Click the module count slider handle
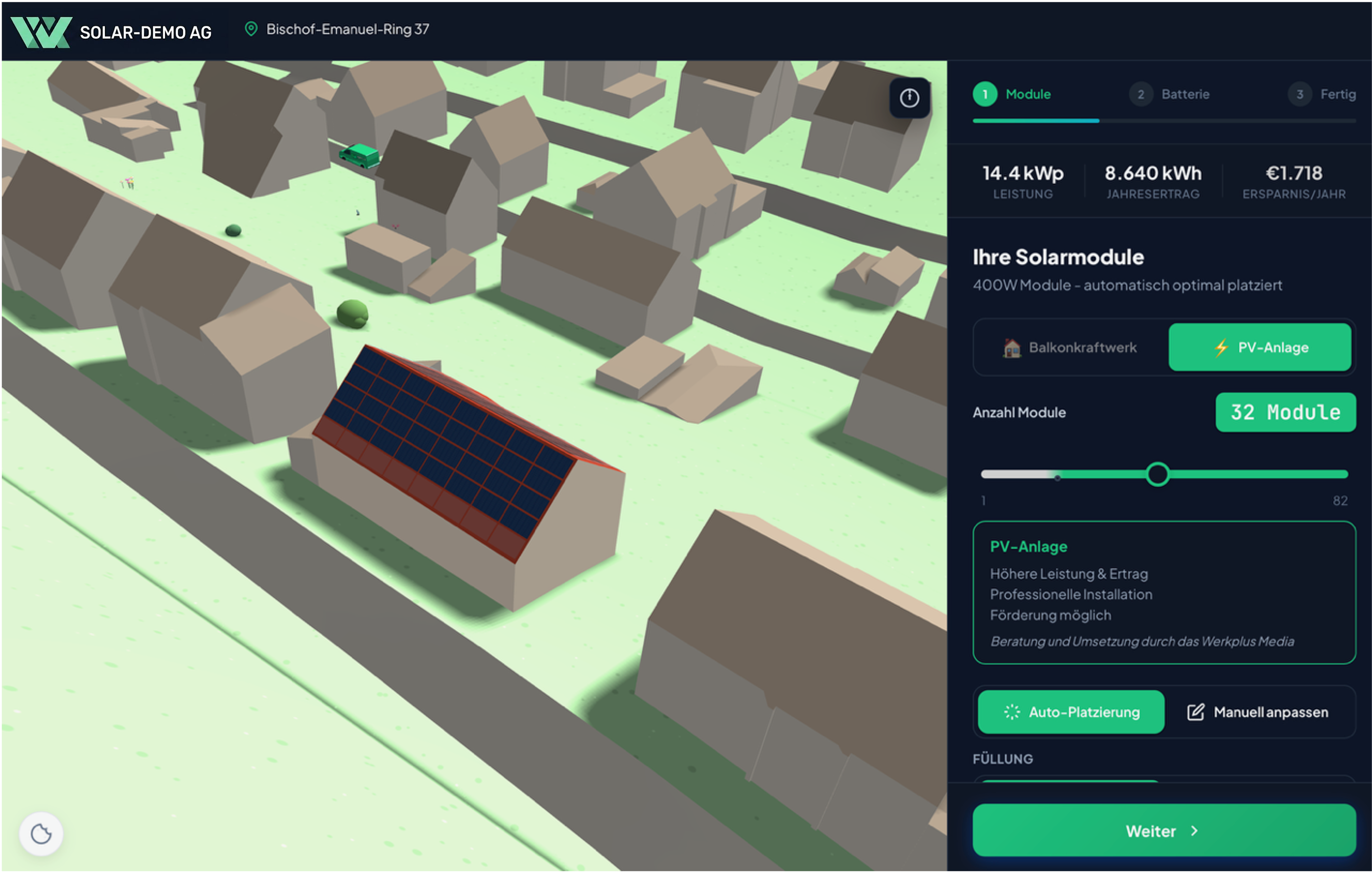The height and width of the screenshot is (873, 1372). click(x=1158, y=474)
